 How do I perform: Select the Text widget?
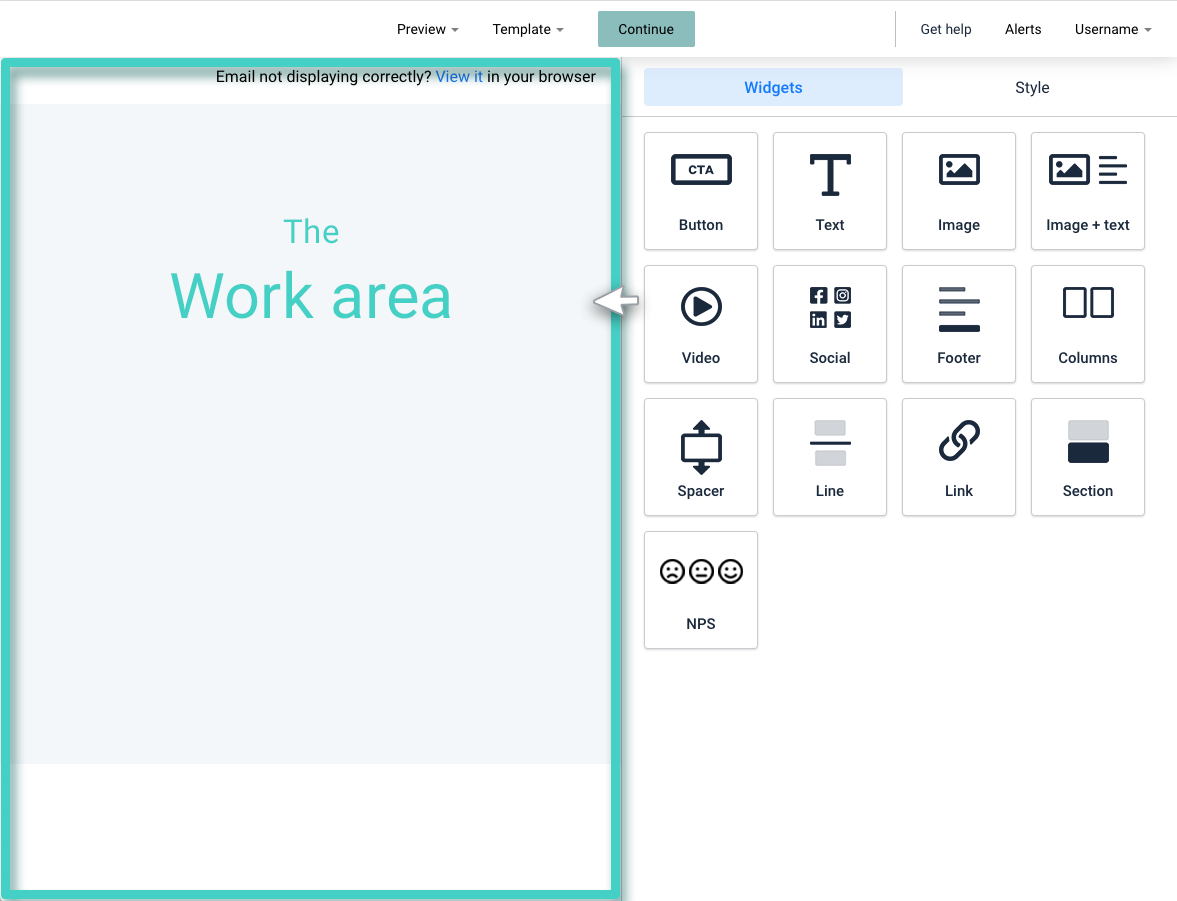click(829, 191)
